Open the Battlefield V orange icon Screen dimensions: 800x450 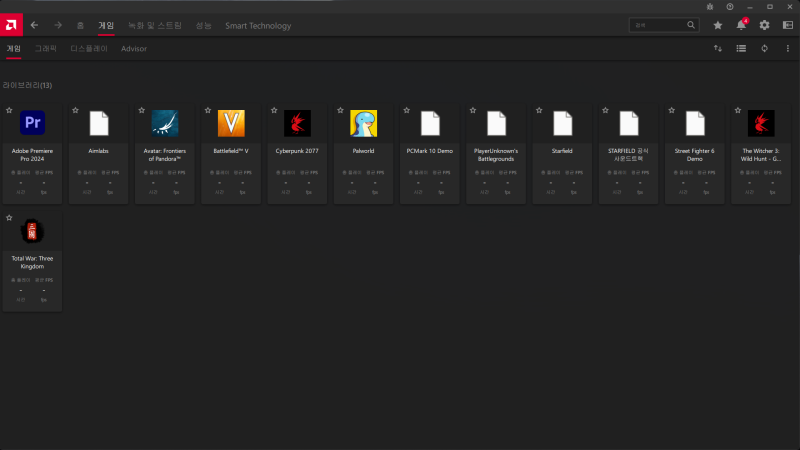click(231, 123)
